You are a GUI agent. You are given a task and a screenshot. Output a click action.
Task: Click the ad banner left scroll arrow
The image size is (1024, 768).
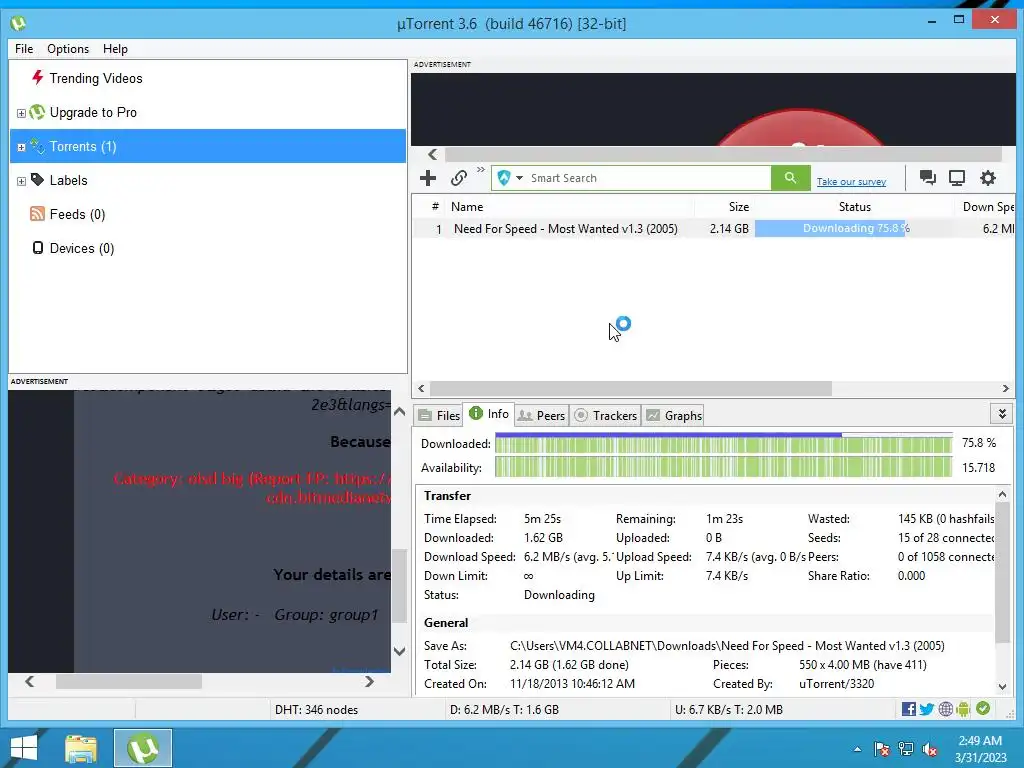[x=432, y=155]
